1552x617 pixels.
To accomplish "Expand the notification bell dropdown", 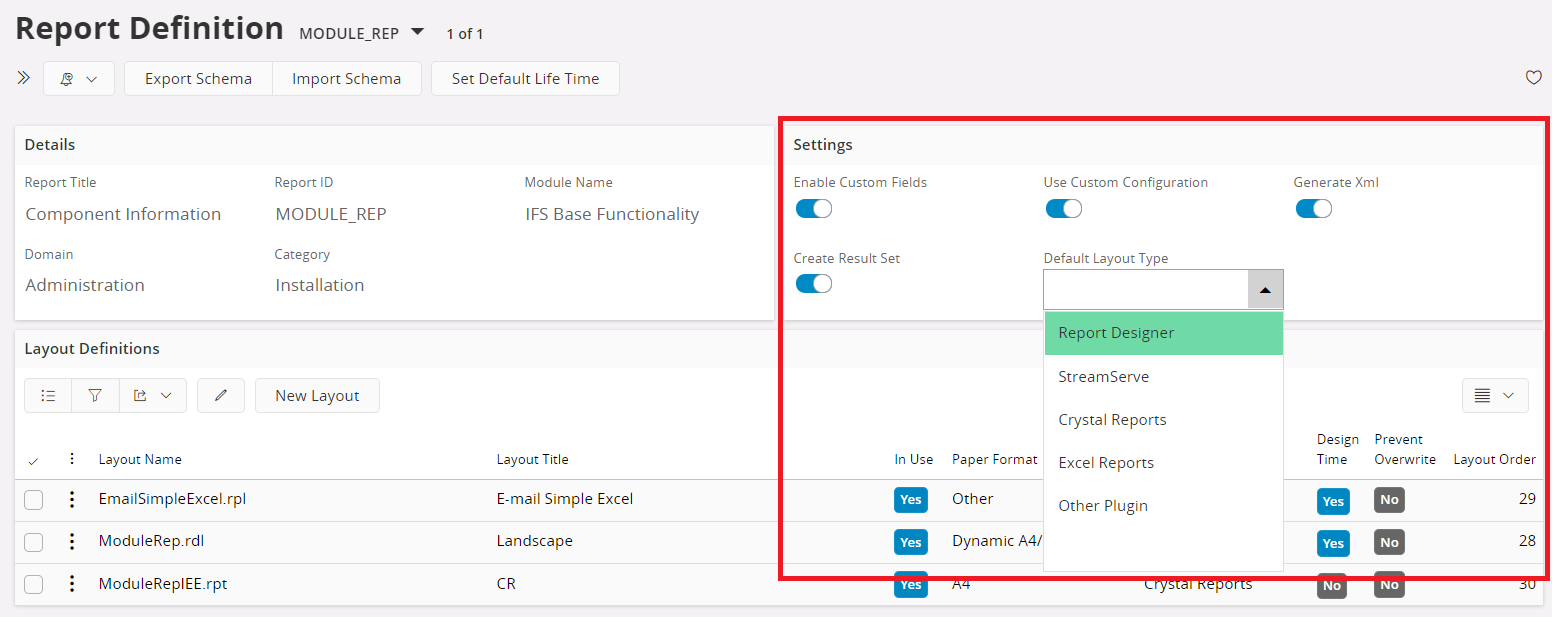I will click(79, 79).
